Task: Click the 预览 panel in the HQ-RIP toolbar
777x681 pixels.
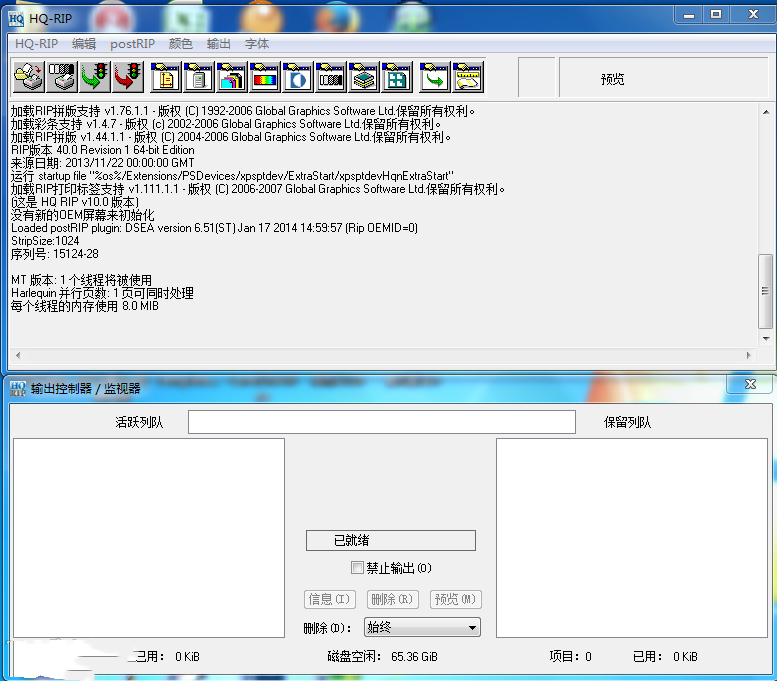Action: [664, 78]
